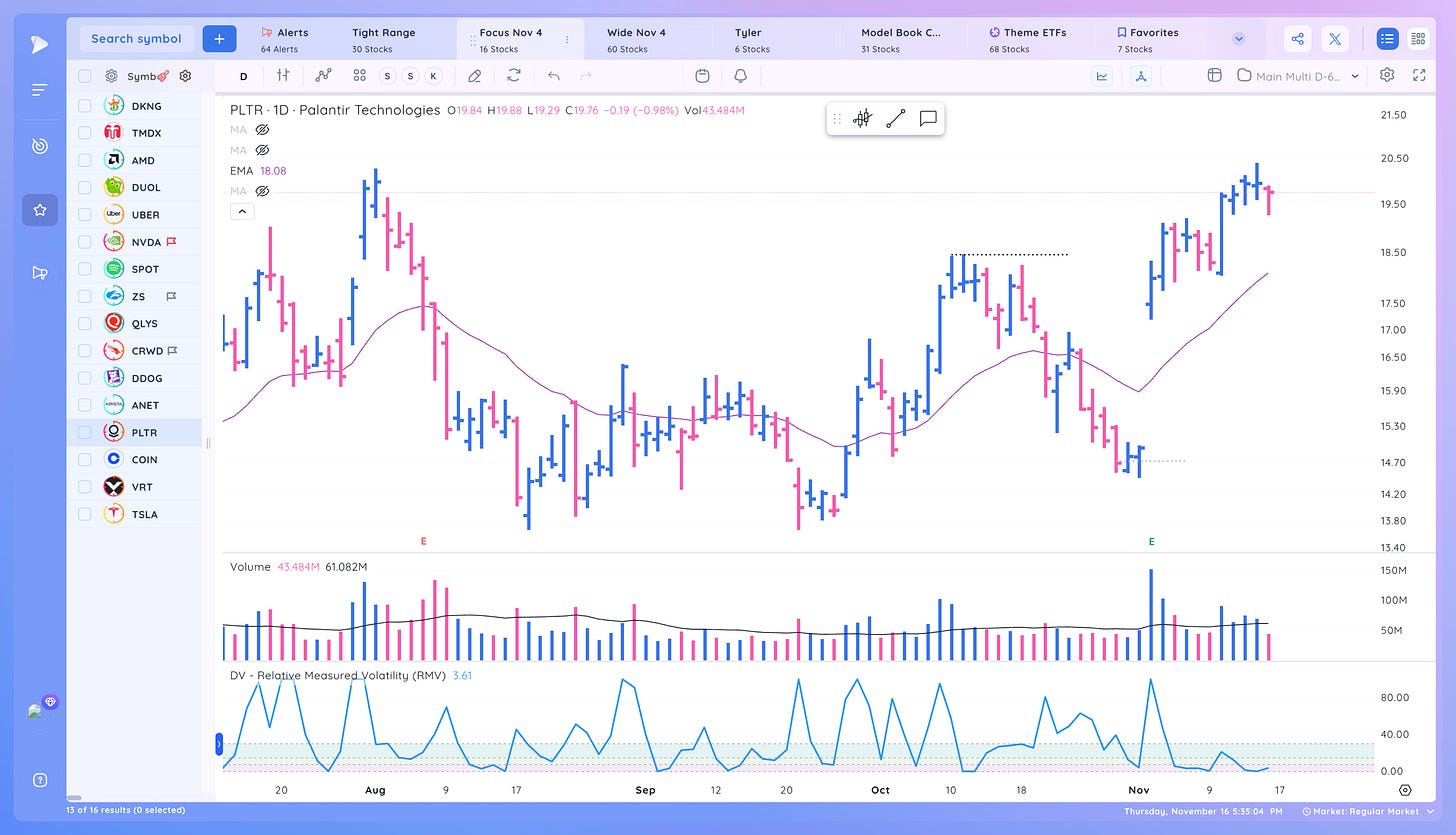
Task: Open the radar scanner sidebar icon
Action: [39, 146]
